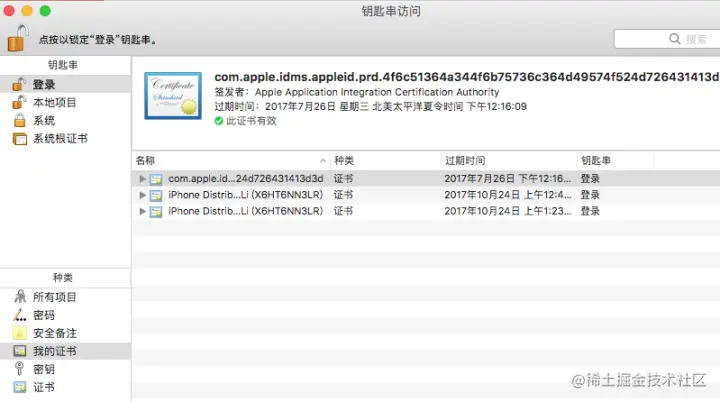Select com.apple.id...24d726431413d3d row name
The height and width of the screenshot is (402, 720).
246,178
